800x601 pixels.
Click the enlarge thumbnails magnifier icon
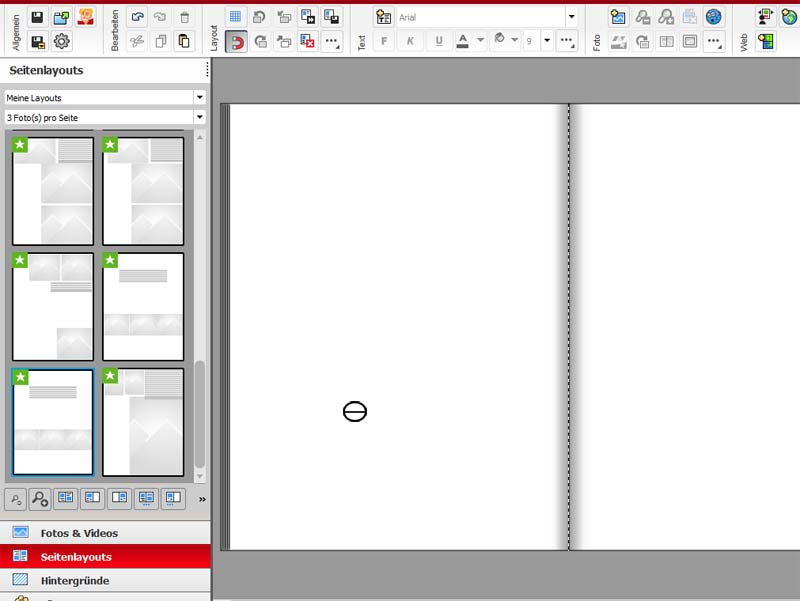pos(40,498)
